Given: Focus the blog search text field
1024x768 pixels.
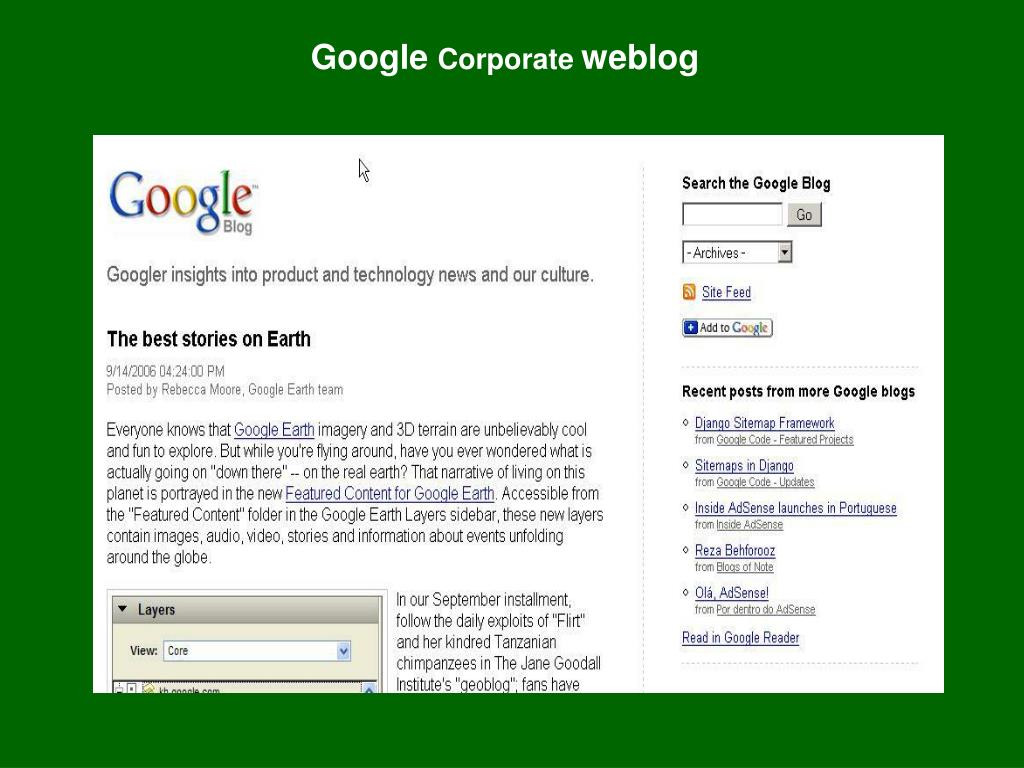Looking at the screenshot, I should [732, 214].
